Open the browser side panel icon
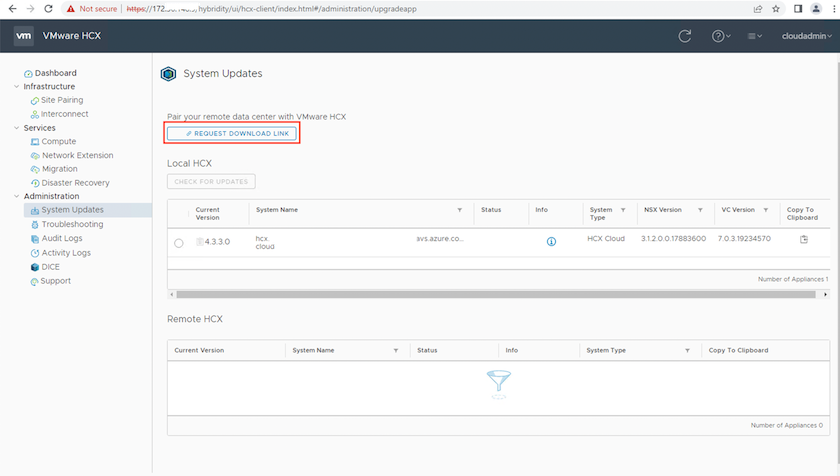The image size is (840, 476). pyautogui.click(x=798, y=9)
